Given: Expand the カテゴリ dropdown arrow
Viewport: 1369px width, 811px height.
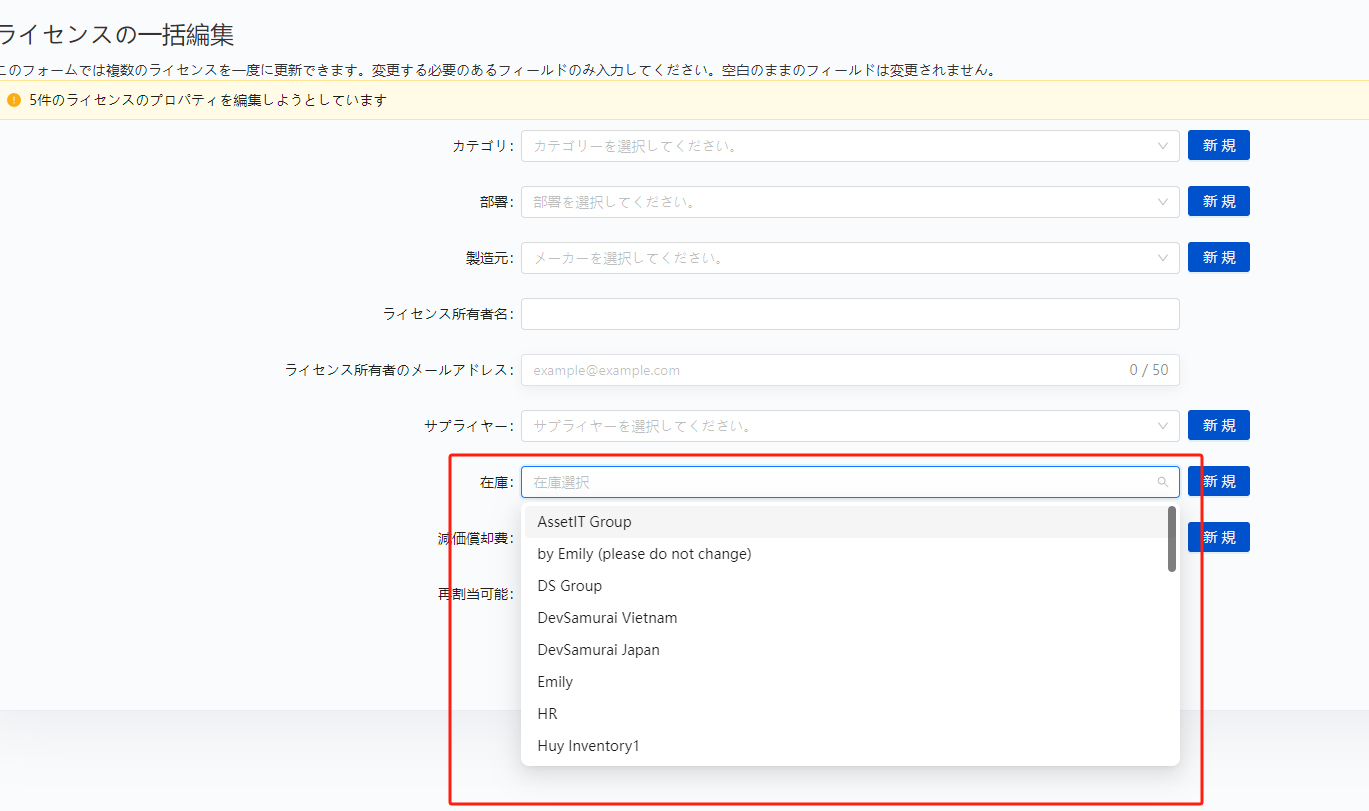Looking at the screenshot, I should coord(1162,146).
